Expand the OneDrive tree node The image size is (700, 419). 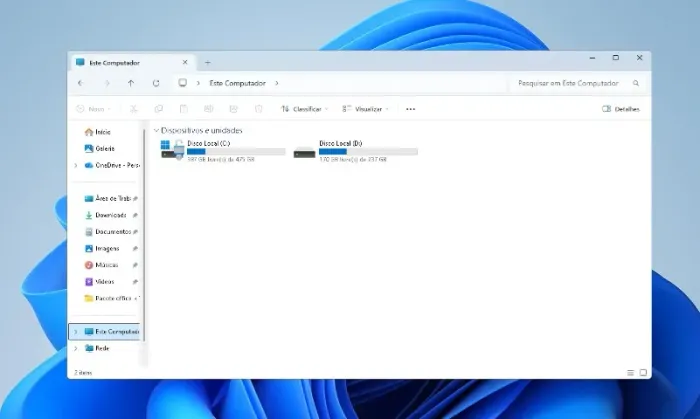pyautogui.click(x=75, y=165)
